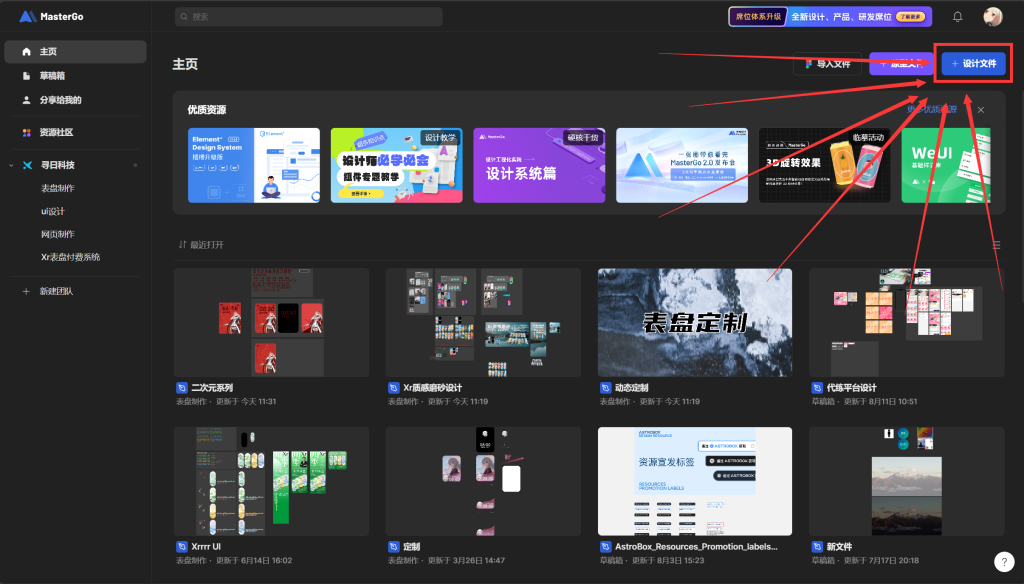Focus the 搜索 search field

[308, 17]
